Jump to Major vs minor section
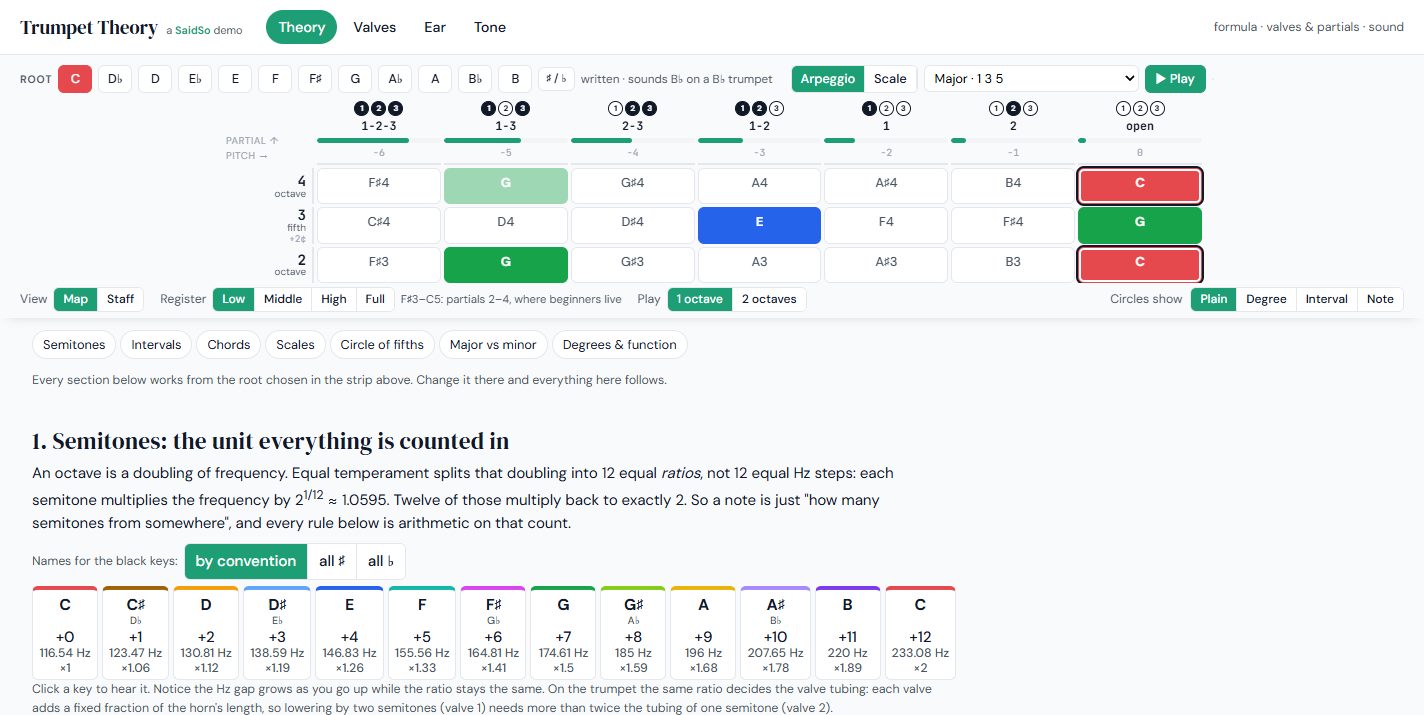The width and height of the screenshot is (1424, 715). coord(493,345)
